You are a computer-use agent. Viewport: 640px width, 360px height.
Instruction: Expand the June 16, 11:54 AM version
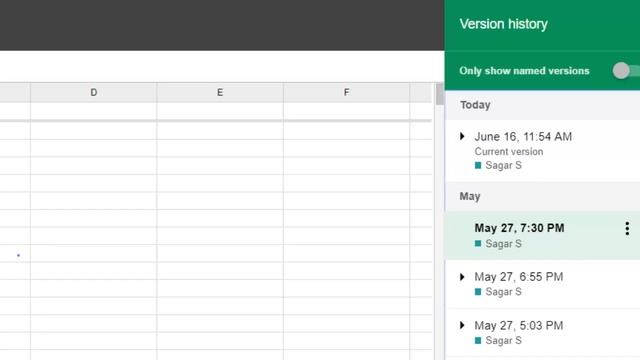(x=462, y=136)
